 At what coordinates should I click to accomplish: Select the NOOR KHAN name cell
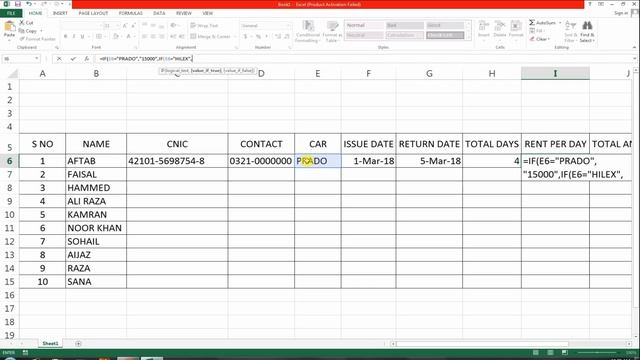pyautogui.click(x=96, y=228)
